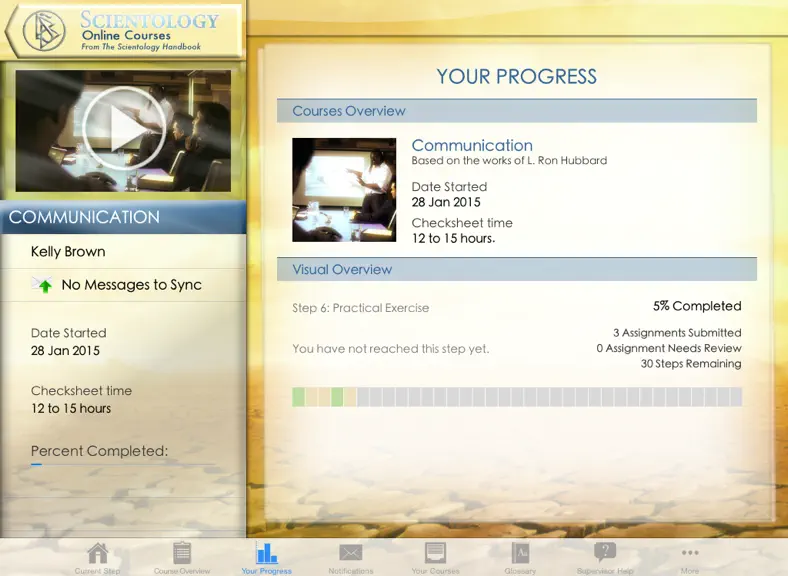Viewport: 788px width, 576px height.
Task: Play the Communication course video
Action: [x=123, y=128]
